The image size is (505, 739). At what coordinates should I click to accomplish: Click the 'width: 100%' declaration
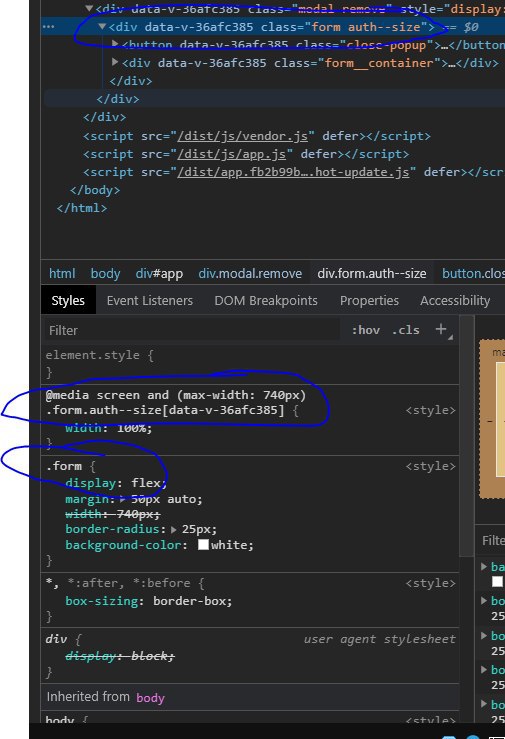pyautogui.click(x=108, y=428)
